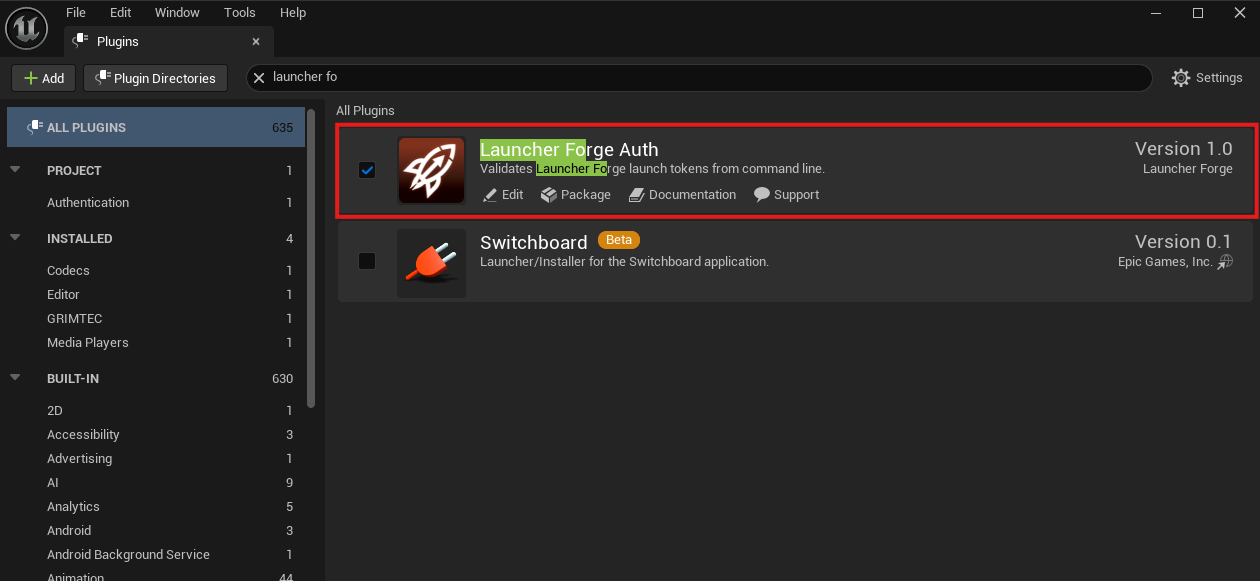The image size is (1260, 581).
Task: Click the plugin search field
Action: [699, 77]
